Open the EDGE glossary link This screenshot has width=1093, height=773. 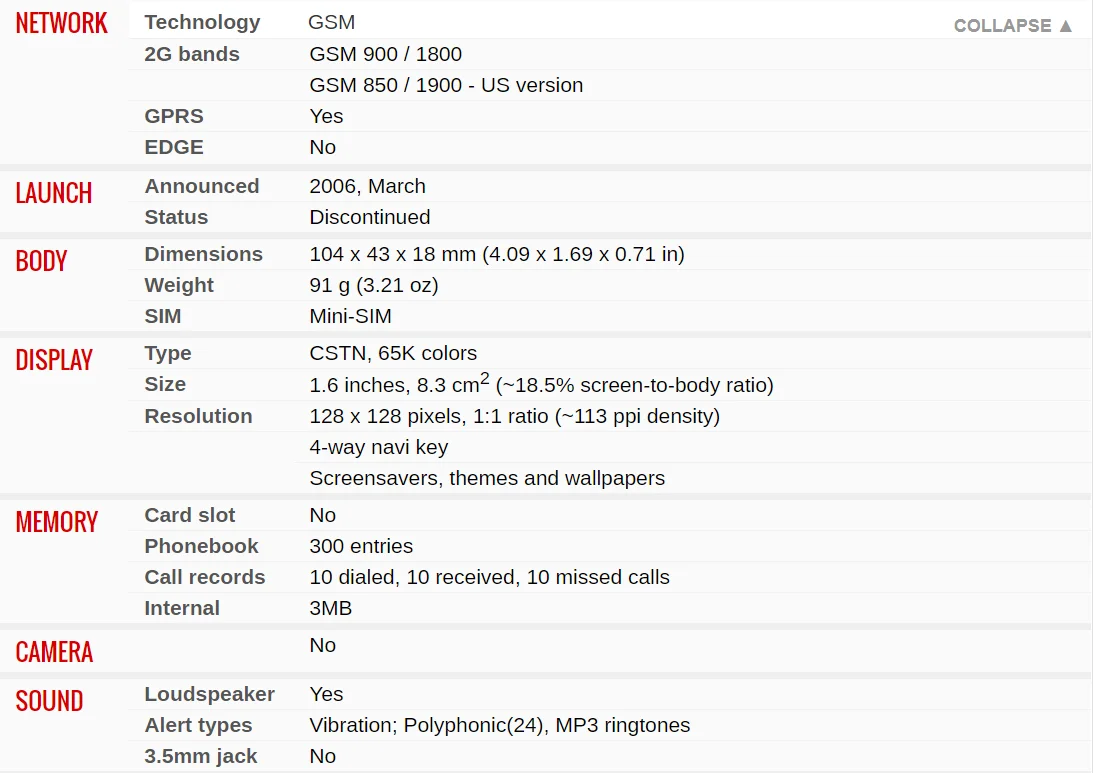pyautogui.click(x=174, y=147)
